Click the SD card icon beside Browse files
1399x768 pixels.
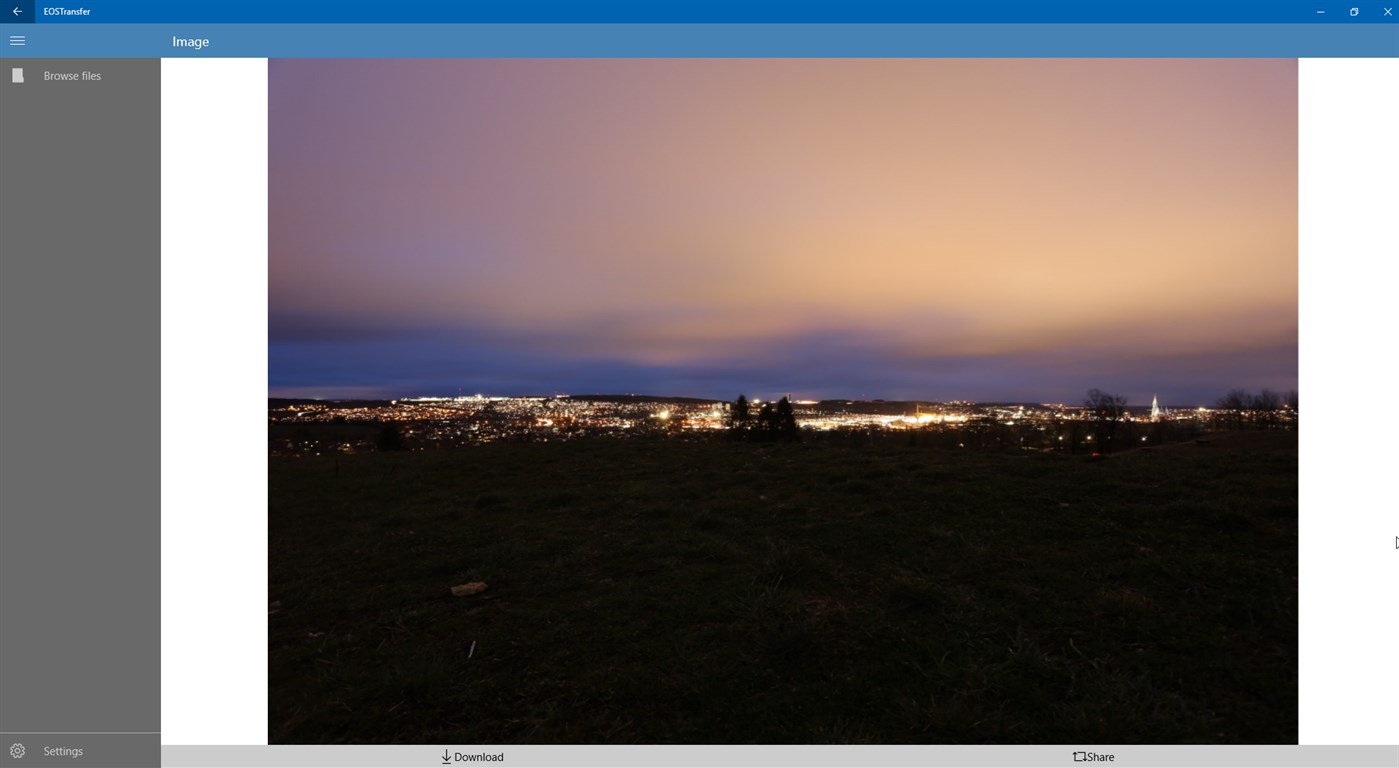tap(18, 75)
